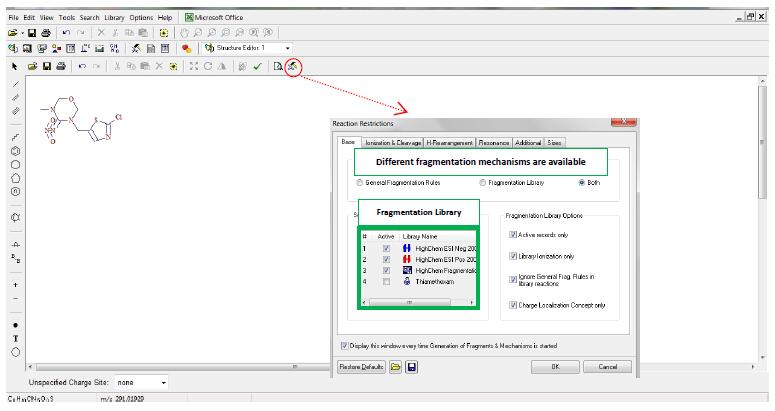Image resolution: width=775 pixels, height=411 pixels.
Task: Click the Restore Defaults button
Action: 361,367
